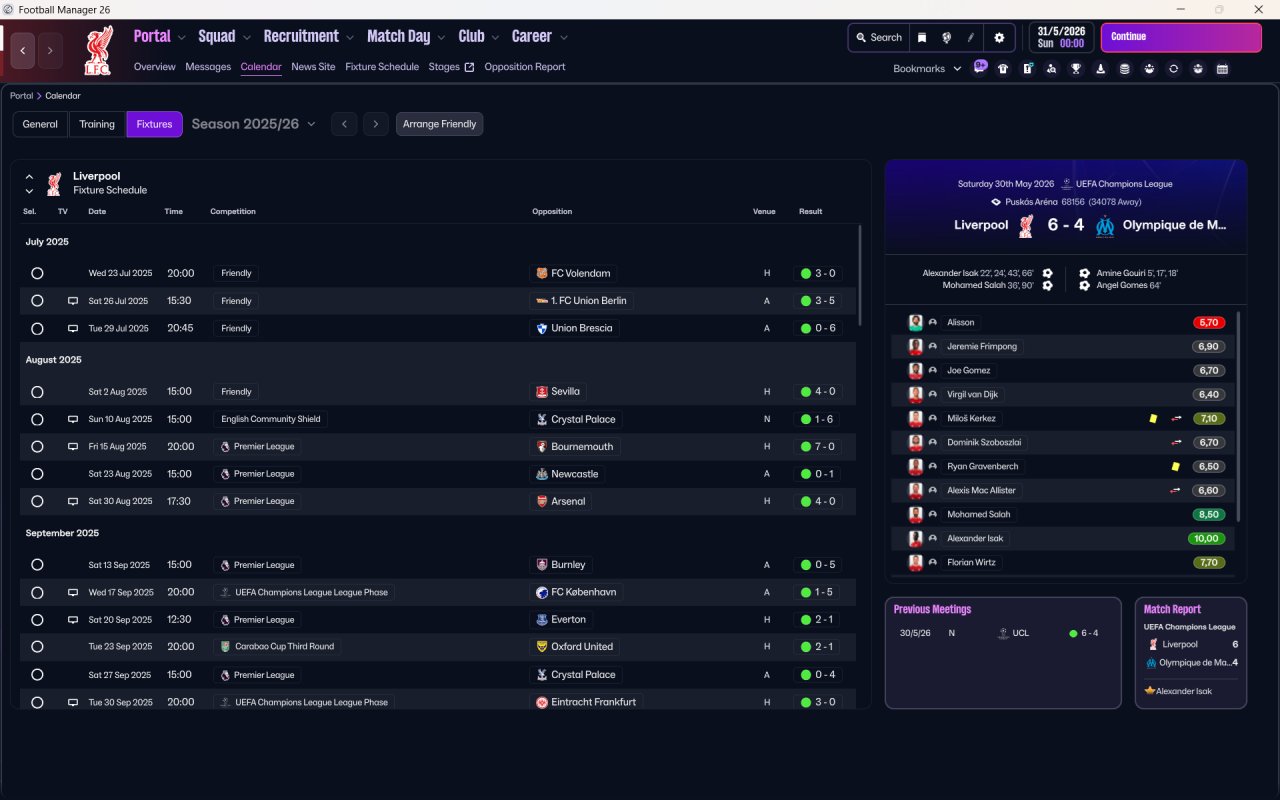
Task: Click the trophy bookmark icon
Action: (x=1076, y=69)
